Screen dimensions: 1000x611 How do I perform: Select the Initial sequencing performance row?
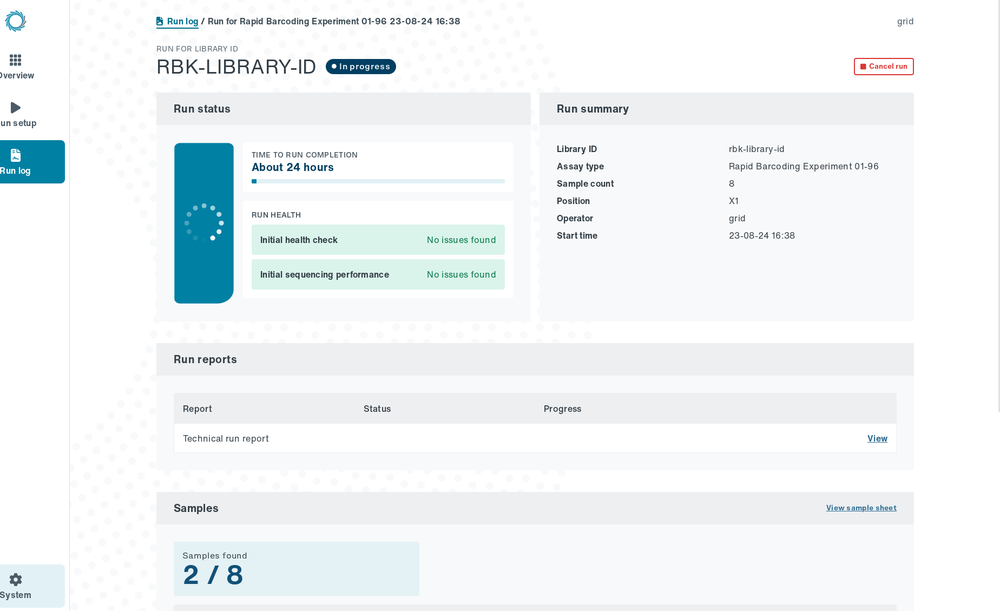tap(378, 274)
